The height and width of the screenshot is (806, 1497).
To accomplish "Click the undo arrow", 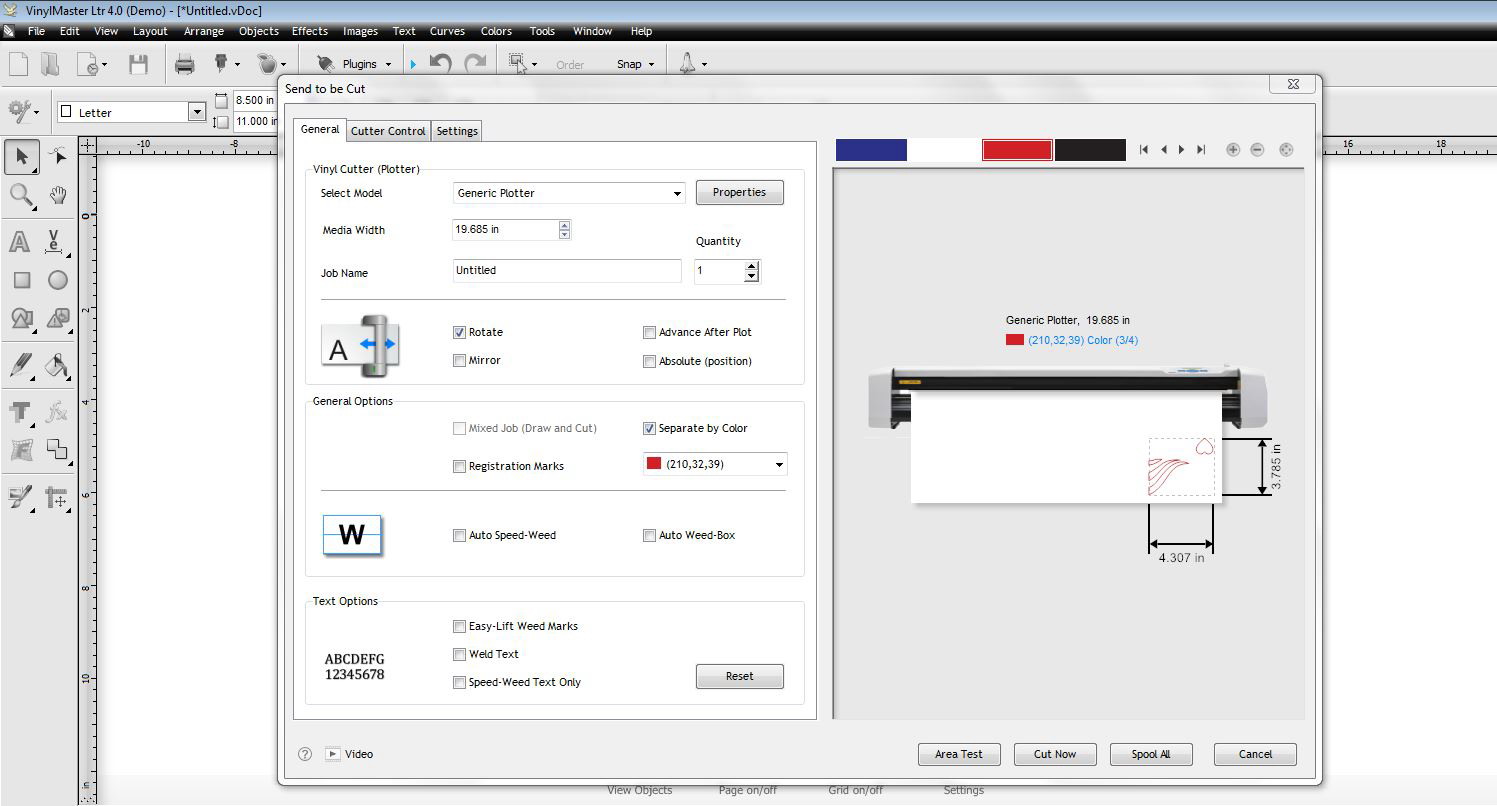I will [x=440, y=63].
